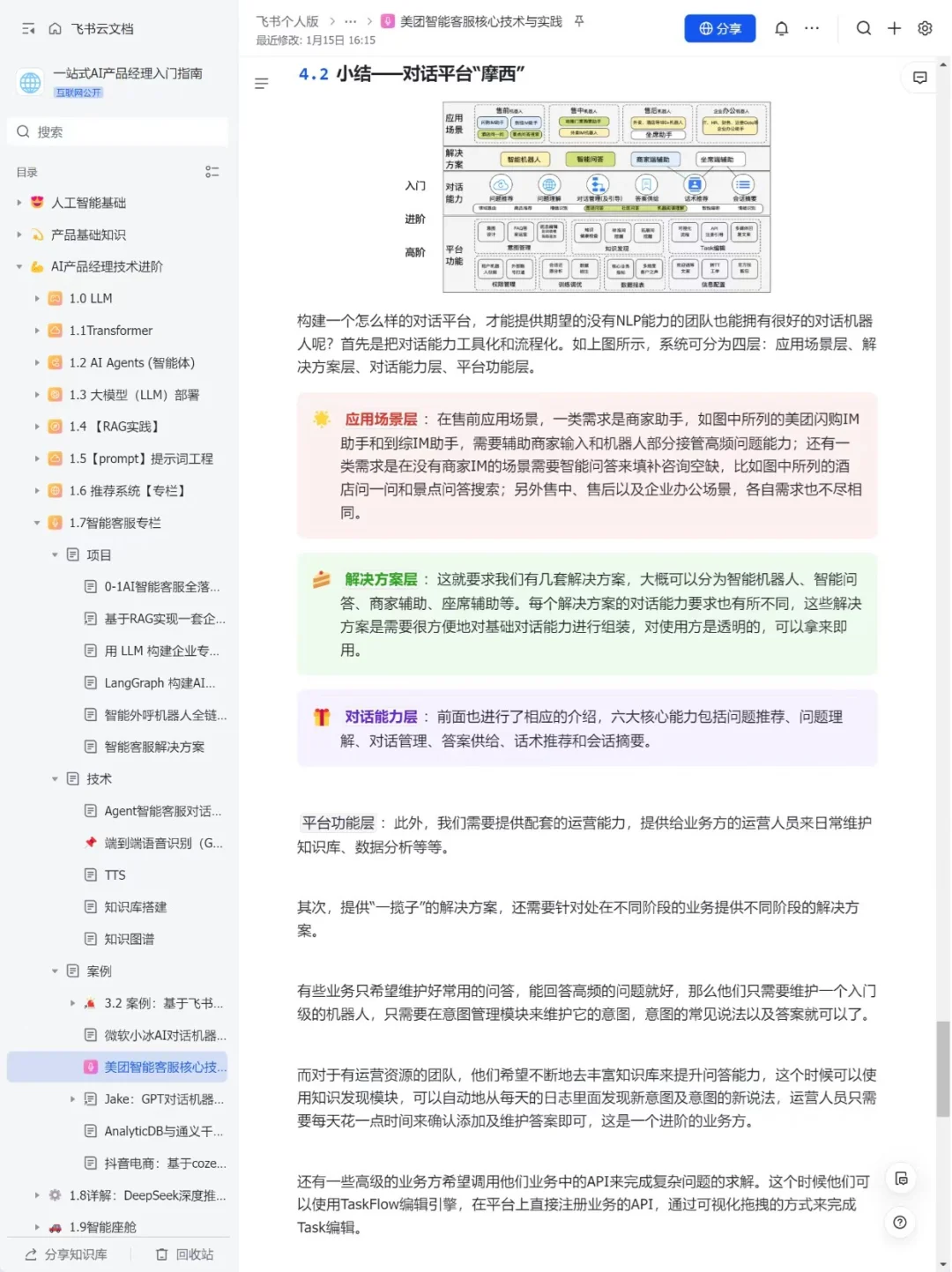Image resolution: width=952 pixels, height=1272 pixels.
Task: Collapse the sidebar with the top-left icon
Action: coord(28,29)
